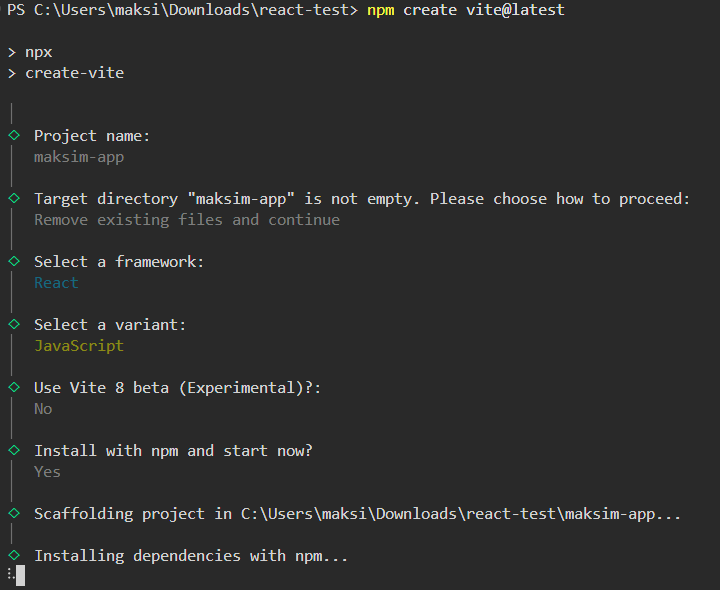The height and width of the screenshot is (590, 720).
Task: Click the diamond beside Select a framework
Action: pos(14,261)
